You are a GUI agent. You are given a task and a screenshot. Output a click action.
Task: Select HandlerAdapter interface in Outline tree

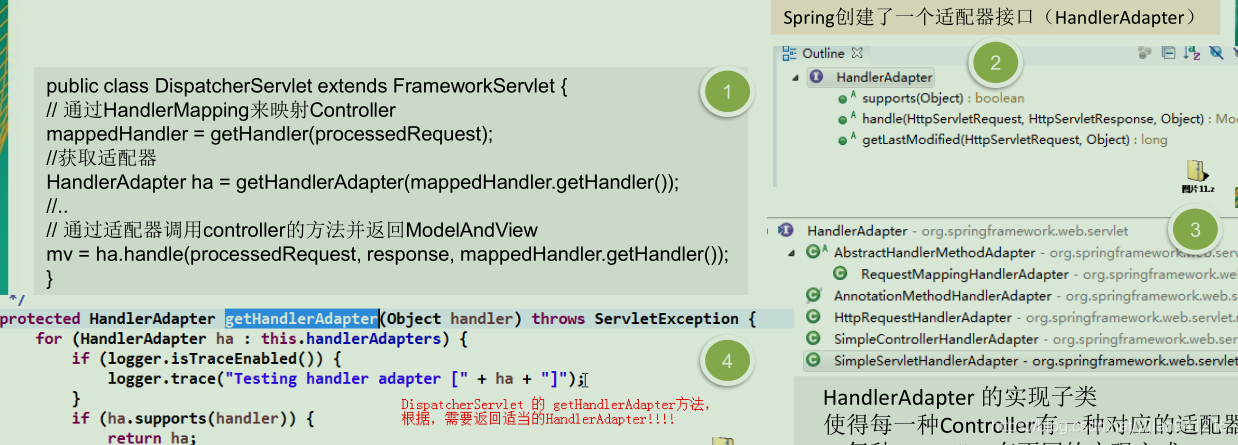(x=884, y=77)
